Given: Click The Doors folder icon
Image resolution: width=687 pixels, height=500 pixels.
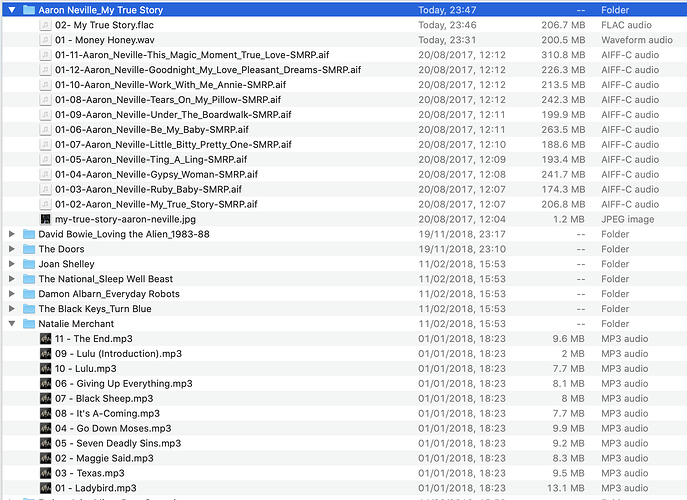Looking at the screenshot, I should click(29, 249).
